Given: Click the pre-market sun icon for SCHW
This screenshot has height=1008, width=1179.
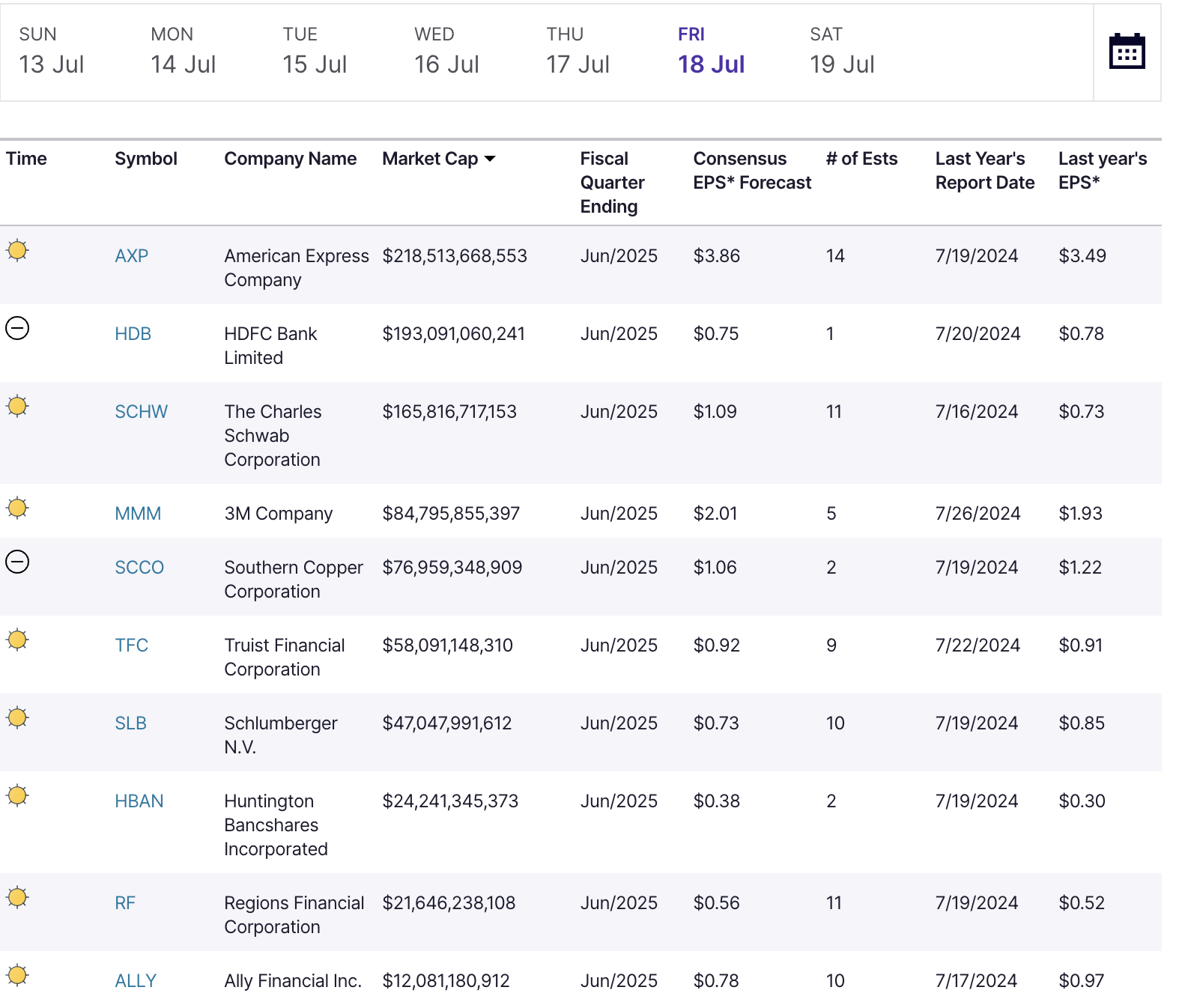Looking at the screenshot, I should click(x=17, y=406).
